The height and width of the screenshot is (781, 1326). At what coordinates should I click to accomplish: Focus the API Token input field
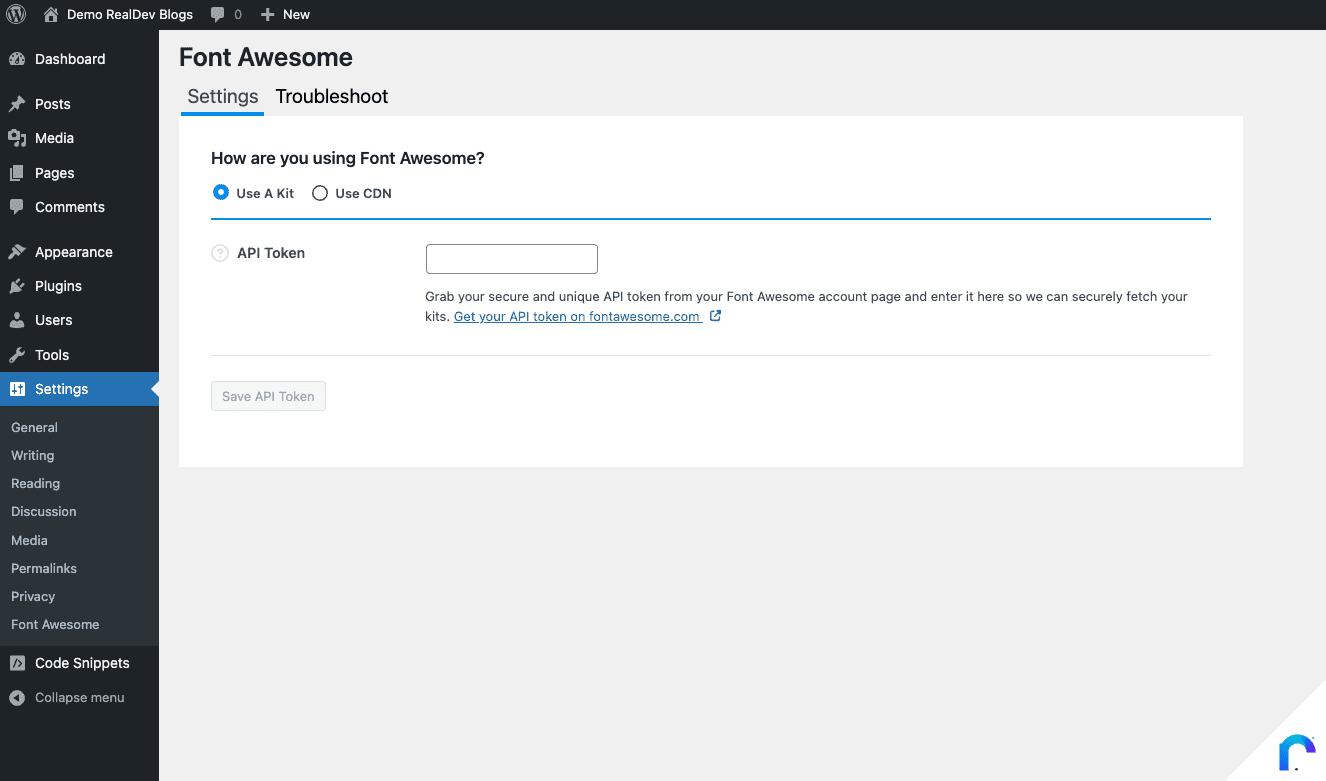pos(512,259)
